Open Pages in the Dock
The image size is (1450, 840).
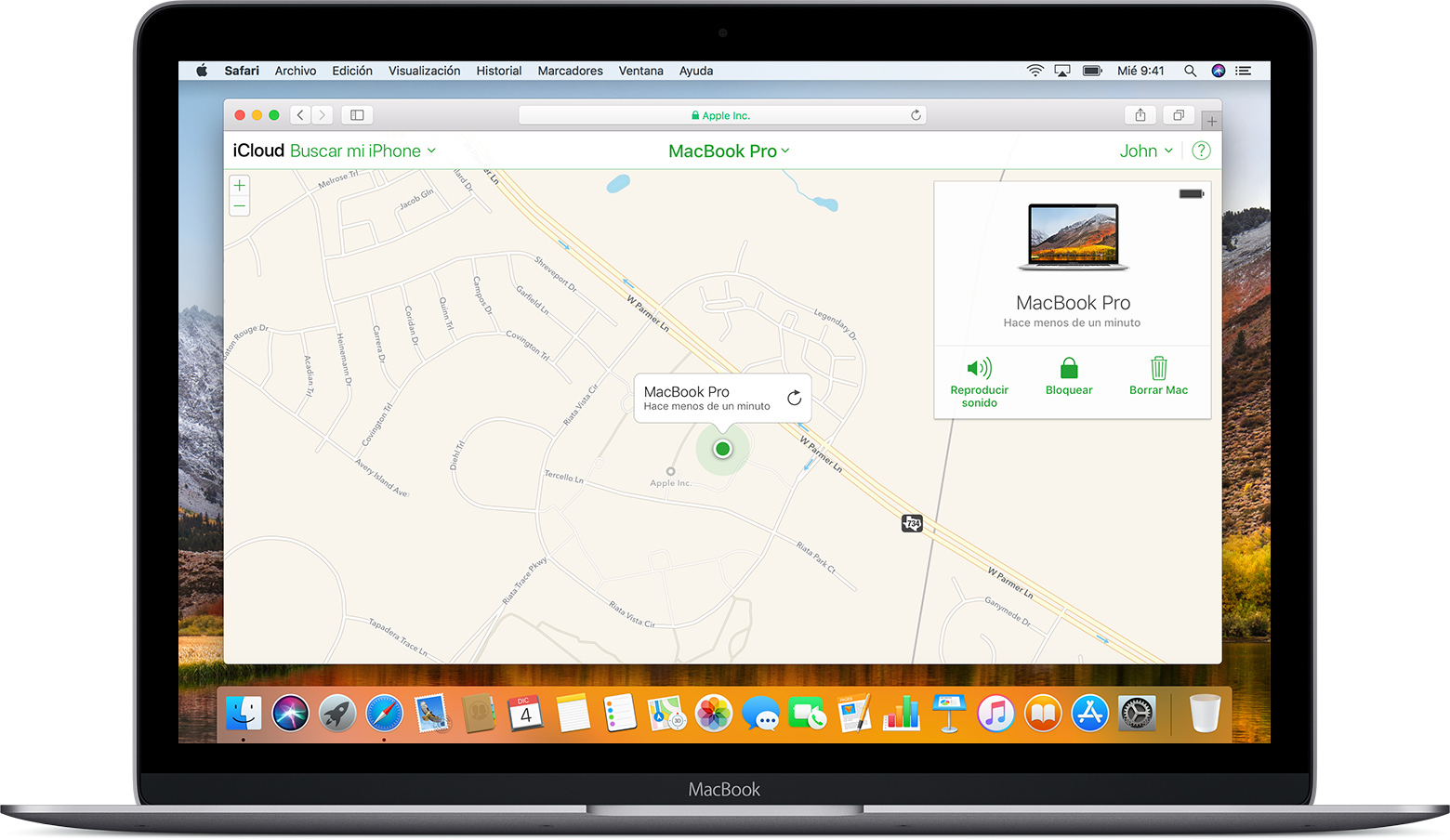pos(855,714)
